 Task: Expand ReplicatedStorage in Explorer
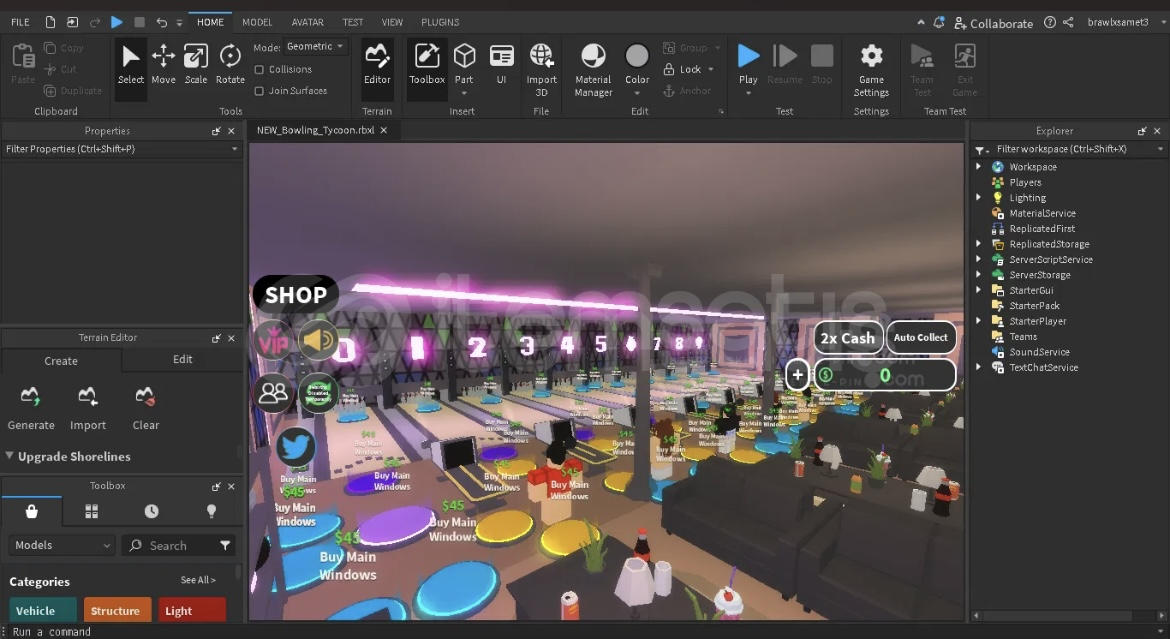[978, 244]
